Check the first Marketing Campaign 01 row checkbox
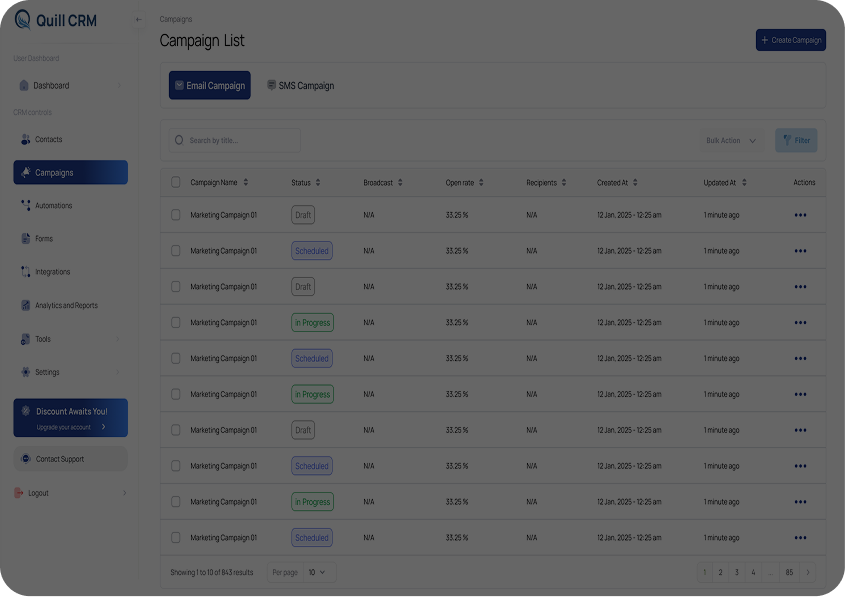The height and width of the screenshot is (597, 845). [176, 215]
